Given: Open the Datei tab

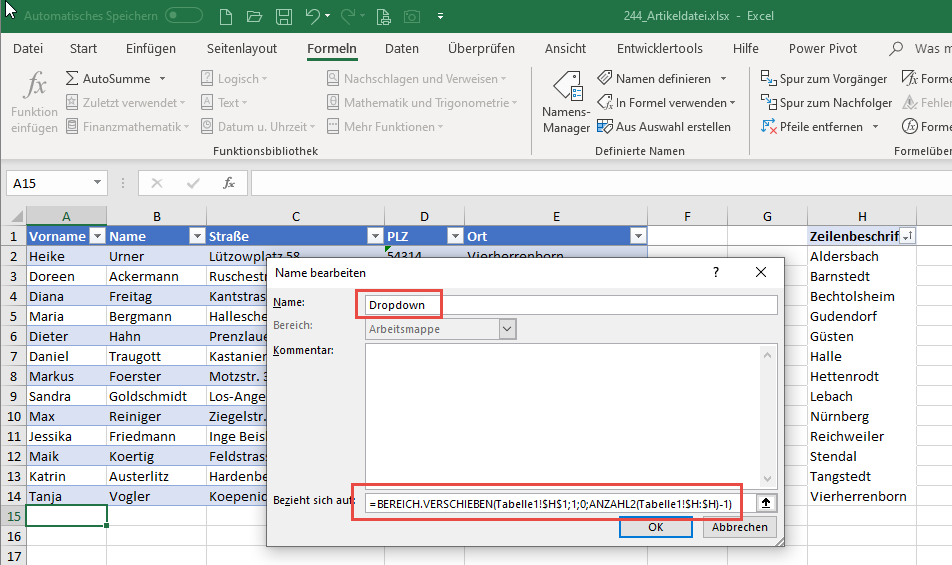Looking at the screenshot, I should [28, 49].
